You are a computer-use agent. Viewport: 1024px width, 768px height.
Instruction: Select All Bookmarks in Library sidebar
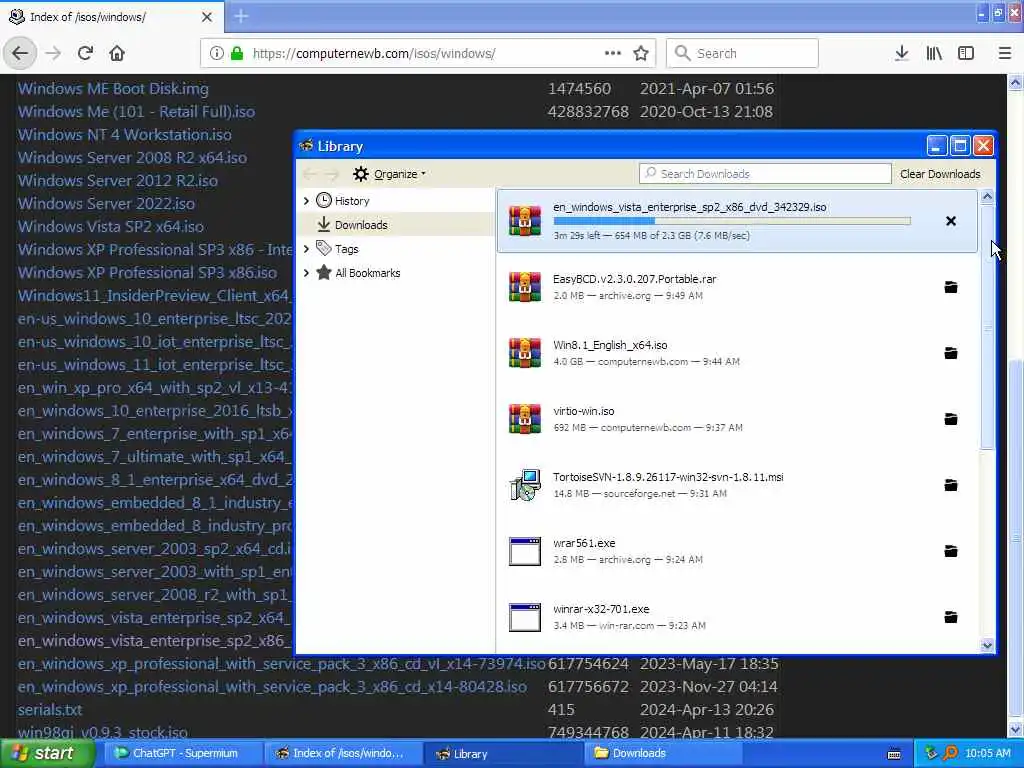click(367, 273)
